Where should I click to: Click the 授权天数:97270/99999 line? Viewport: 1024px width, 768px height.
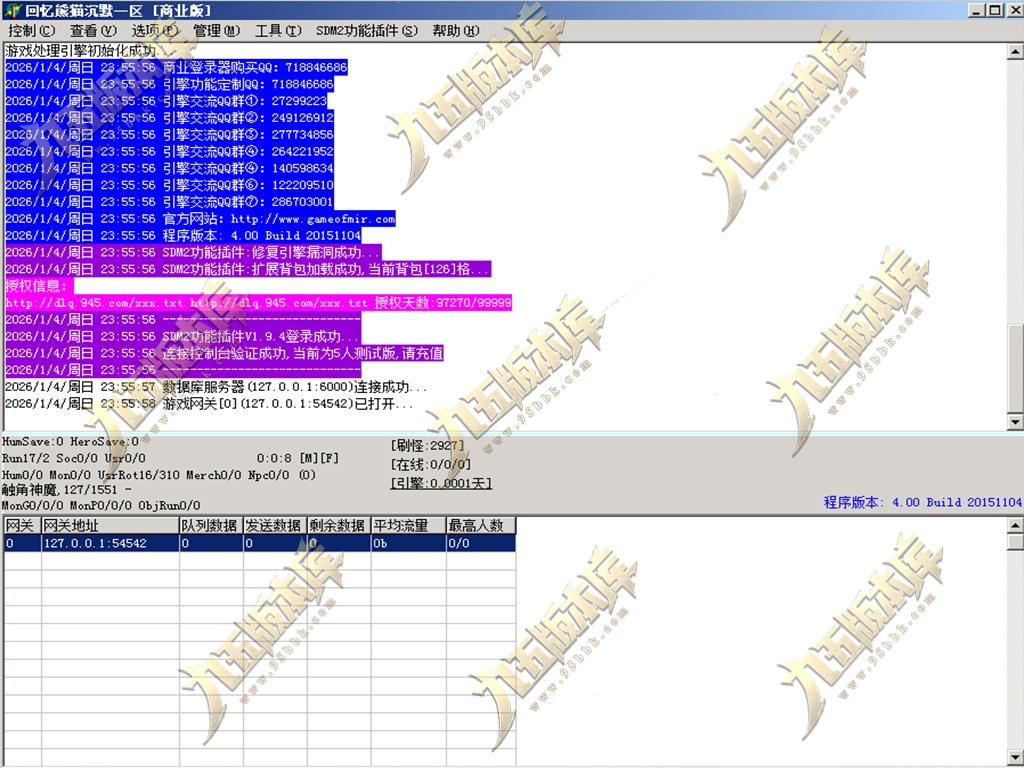258,303
